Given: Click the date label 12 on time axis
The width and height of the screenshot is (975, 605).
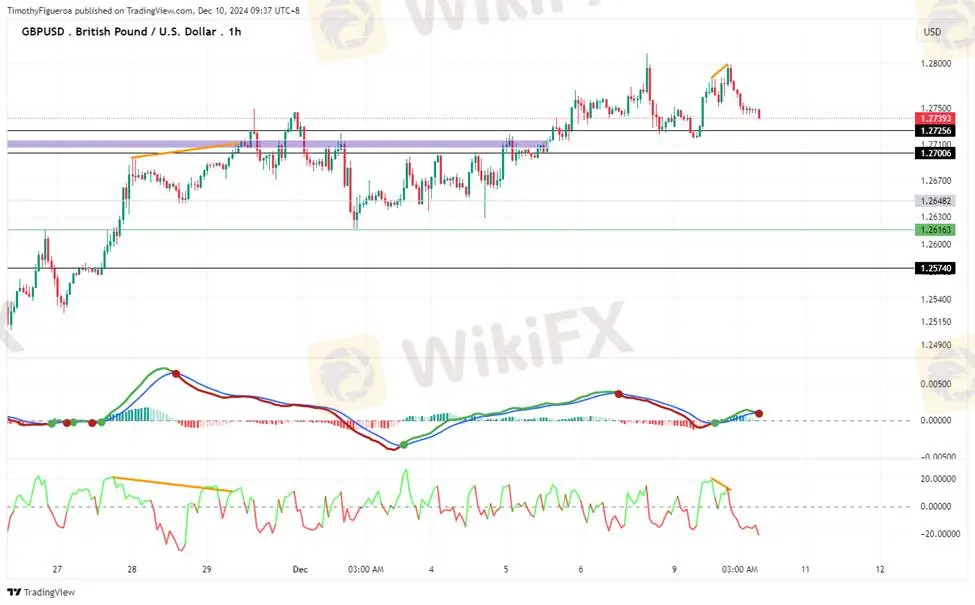Looking at the screenshot, I should [880, 569].
